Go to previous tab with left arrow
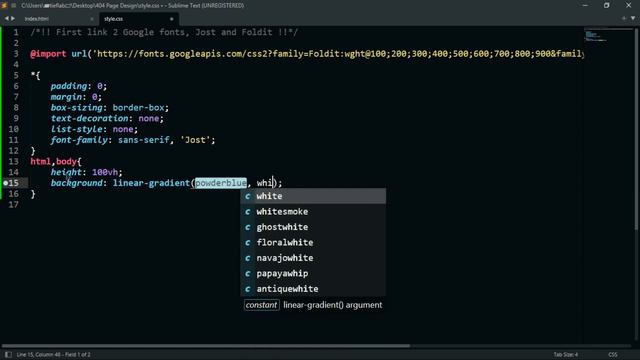 [x=6, y=18]
